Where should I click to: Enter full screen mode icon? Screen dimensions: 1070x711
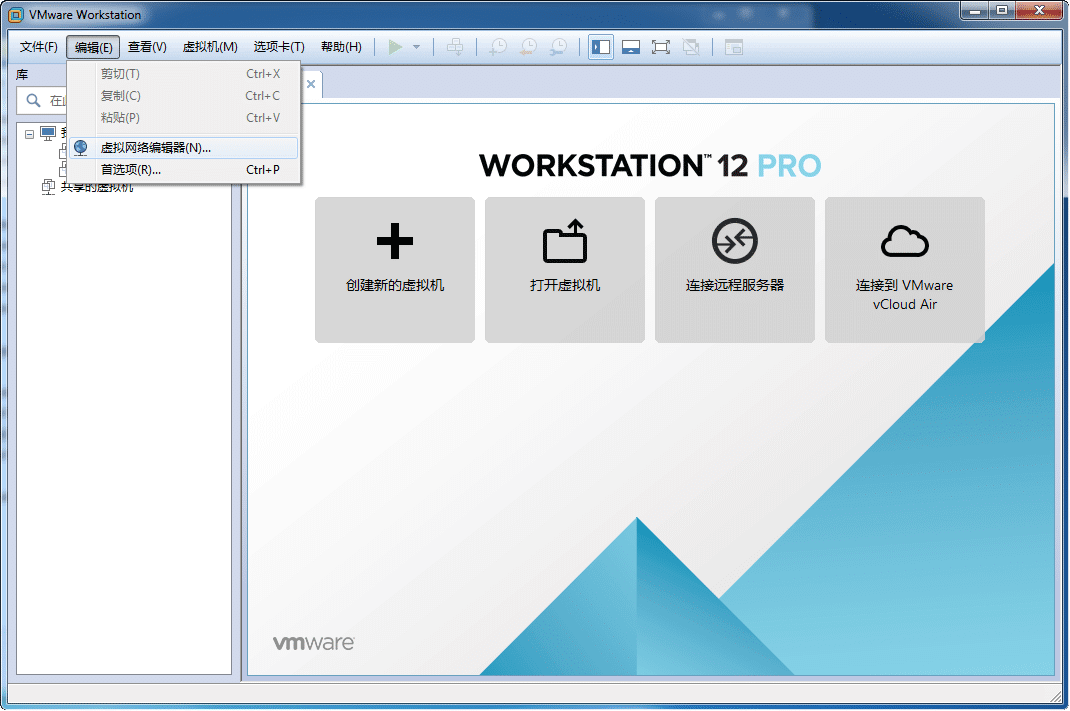coord(661,47)
